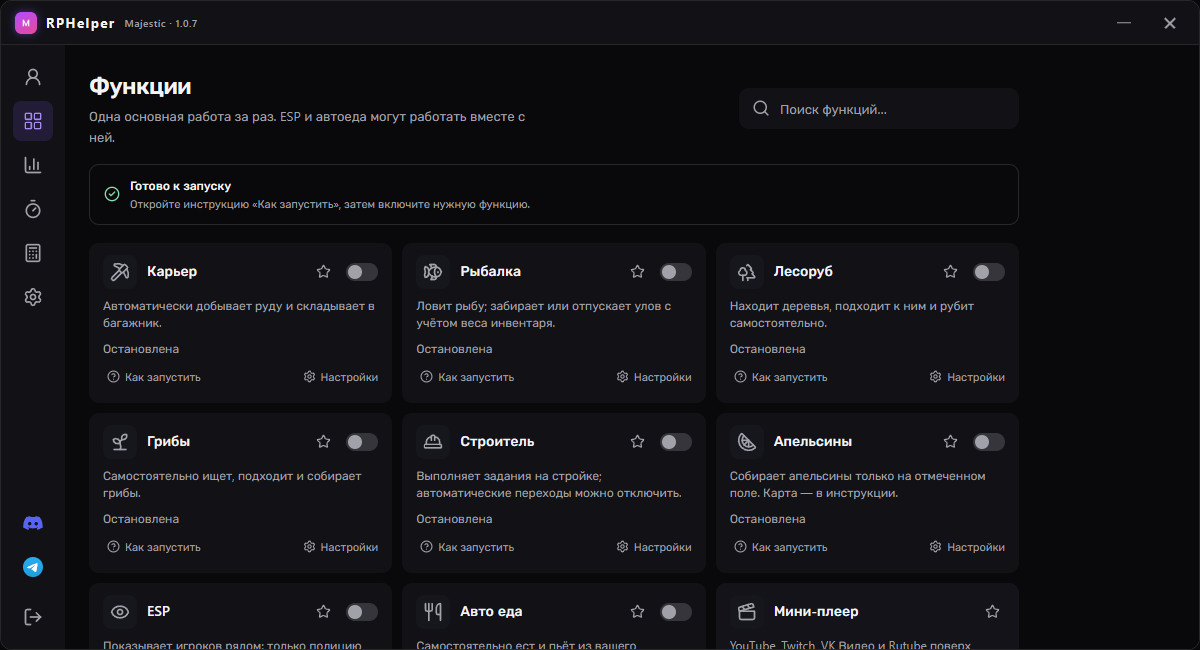Open Настройки for the Рыбалка card
This screenshot has width=1200, height=650.
(x=654, y=377)
